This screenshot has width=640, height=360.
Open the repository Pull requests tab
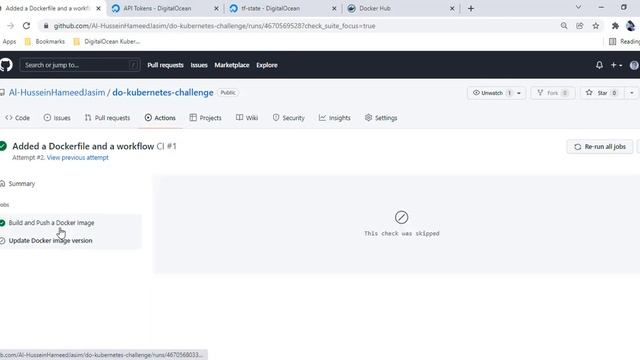point(107,118)
